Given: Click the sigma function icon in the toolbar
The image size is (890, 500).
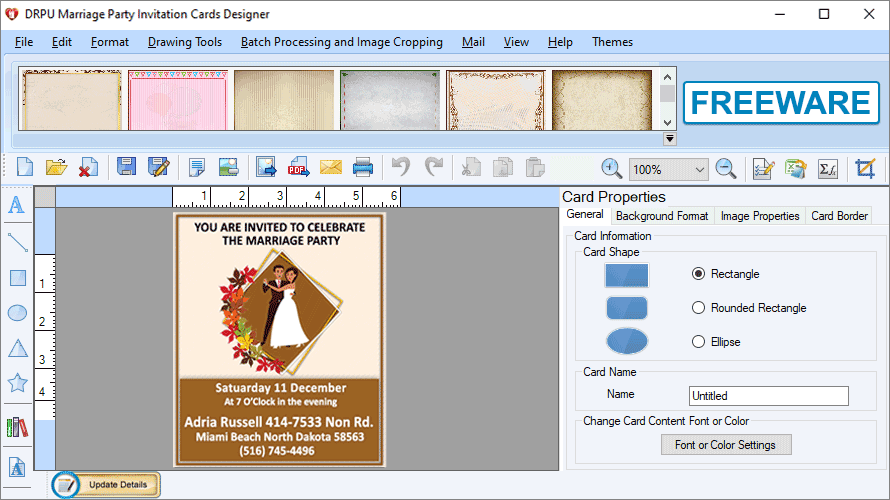Looking at the screenshot, I should [828, 169].
